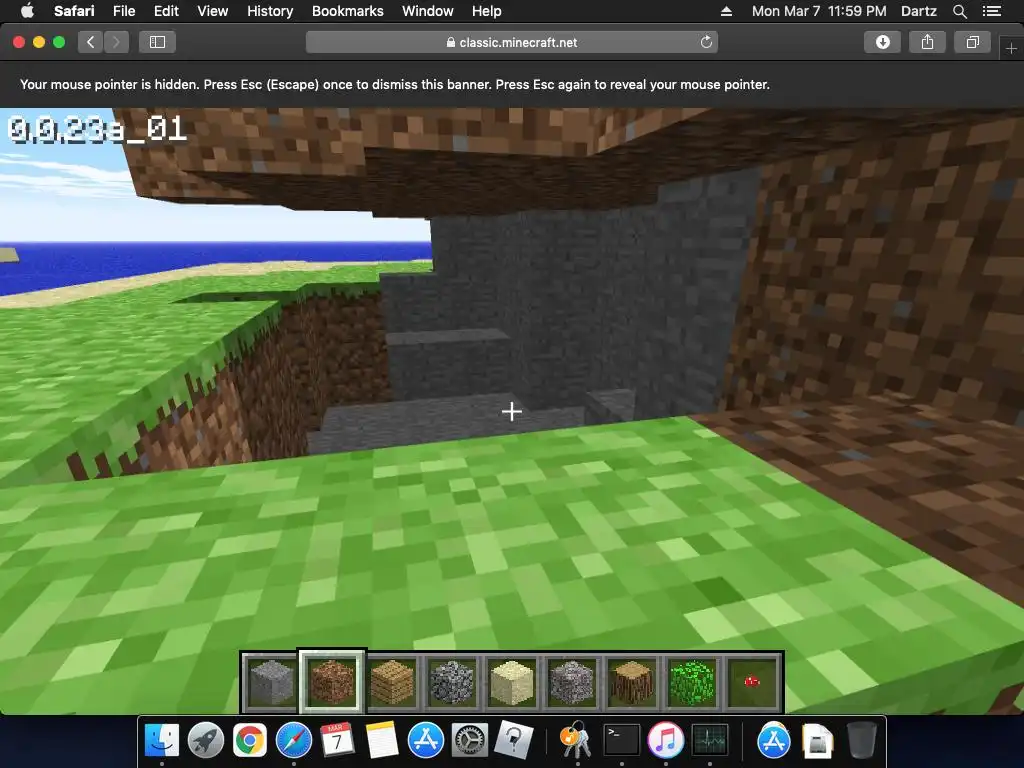Select the wood log block in hotbar
1024x768 pixels.
(632, 682)
